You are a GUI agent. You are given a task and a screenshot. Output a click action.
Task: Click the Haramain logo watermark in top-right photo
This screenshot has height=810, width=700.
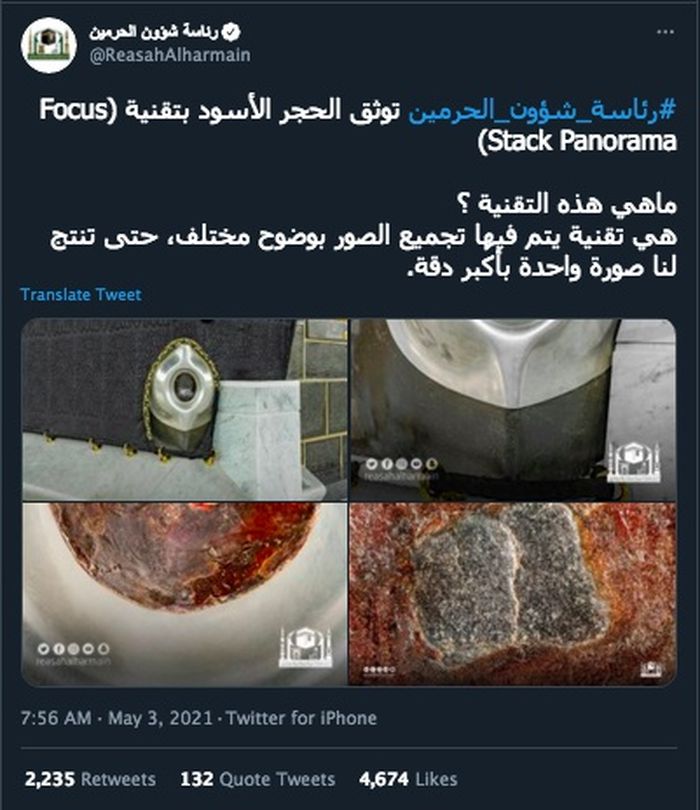tap(633, 462)
